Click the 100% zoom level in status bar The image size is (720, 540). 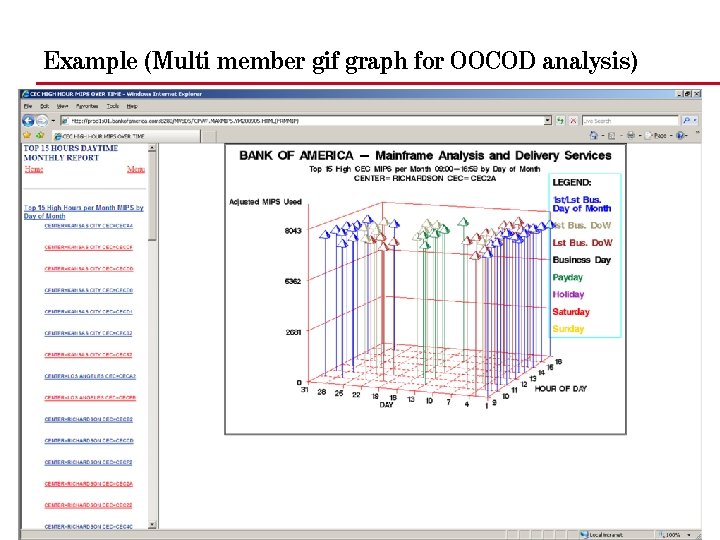(672, 535)
